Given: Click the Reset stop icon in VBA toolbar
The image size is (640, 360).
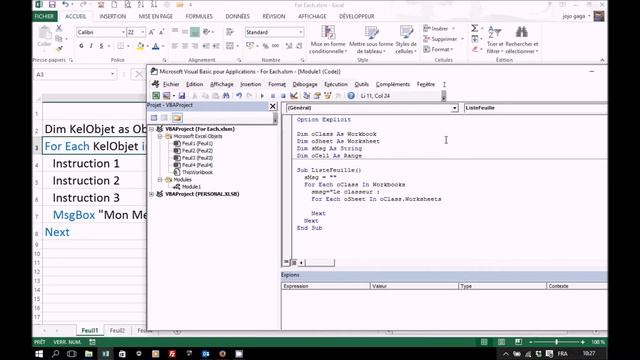Looking at the screenshot, I should click(x=283, y=96).
